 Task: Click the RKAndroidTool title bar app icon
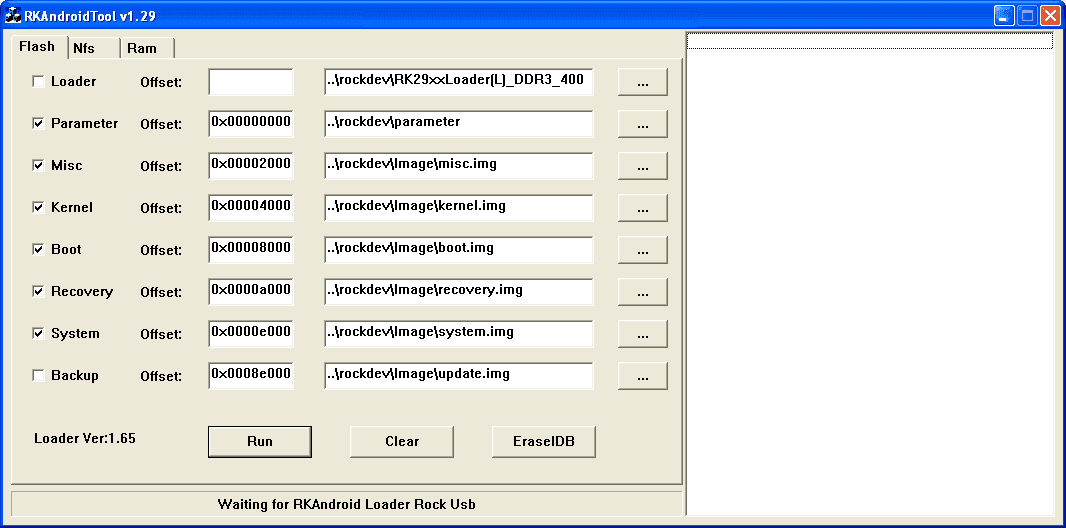[x=13, y=15]
